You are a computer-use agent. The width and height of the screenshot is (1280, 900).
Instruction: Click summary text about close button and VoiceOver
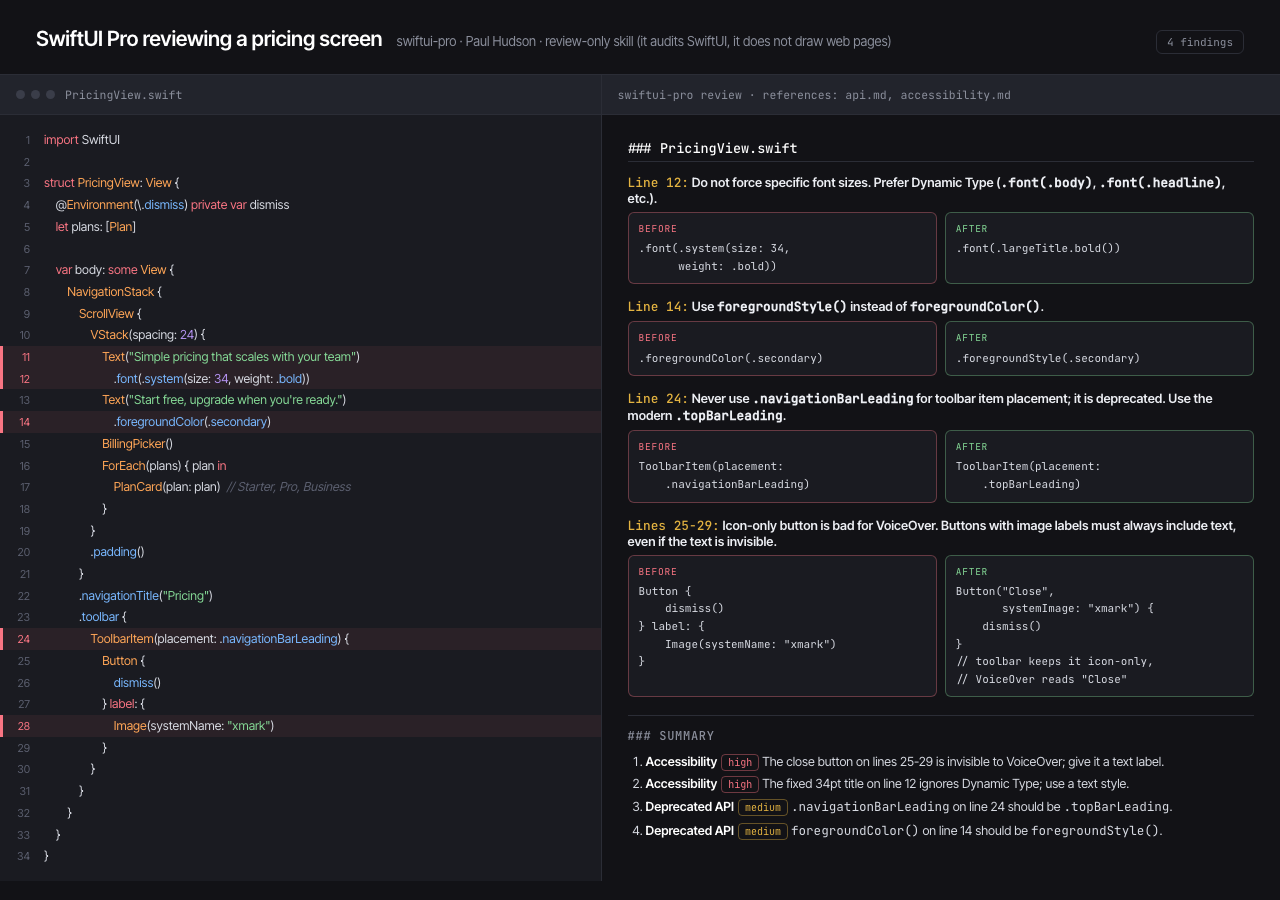[963, 762]
